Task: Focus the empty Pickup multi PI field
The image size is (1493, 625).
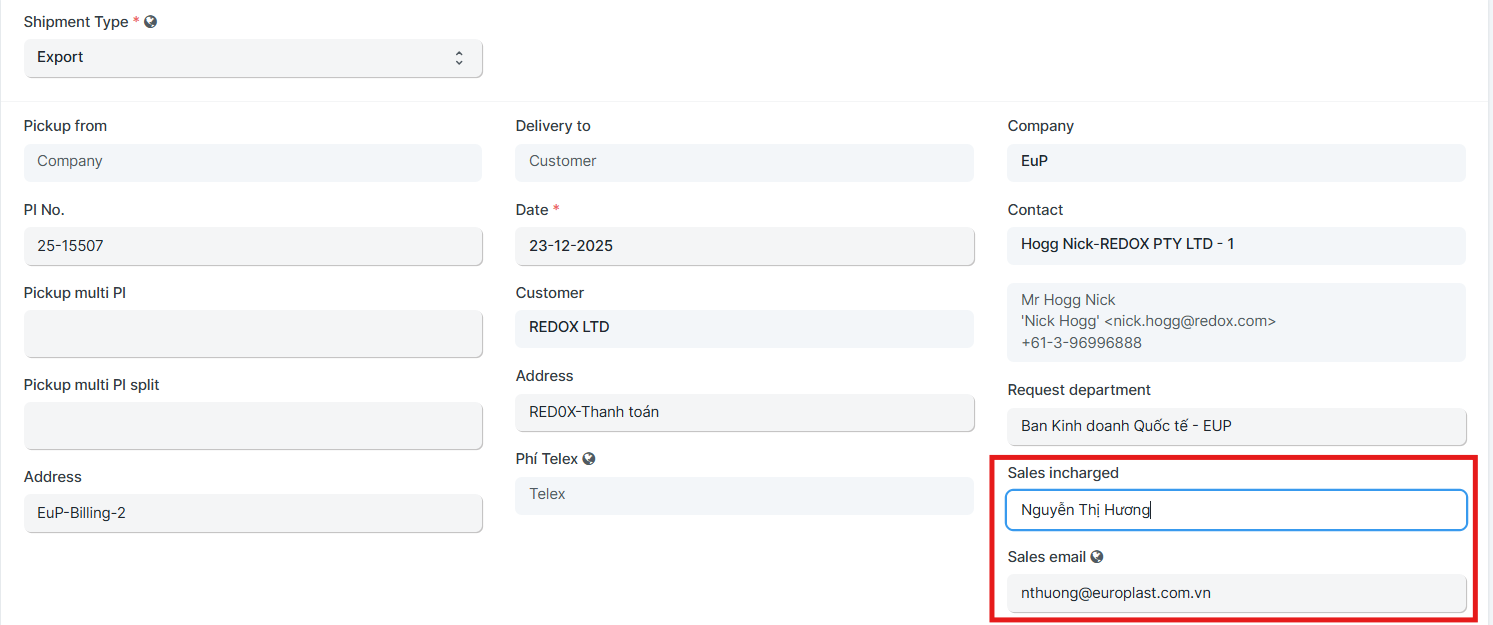Action: point(253,333)
